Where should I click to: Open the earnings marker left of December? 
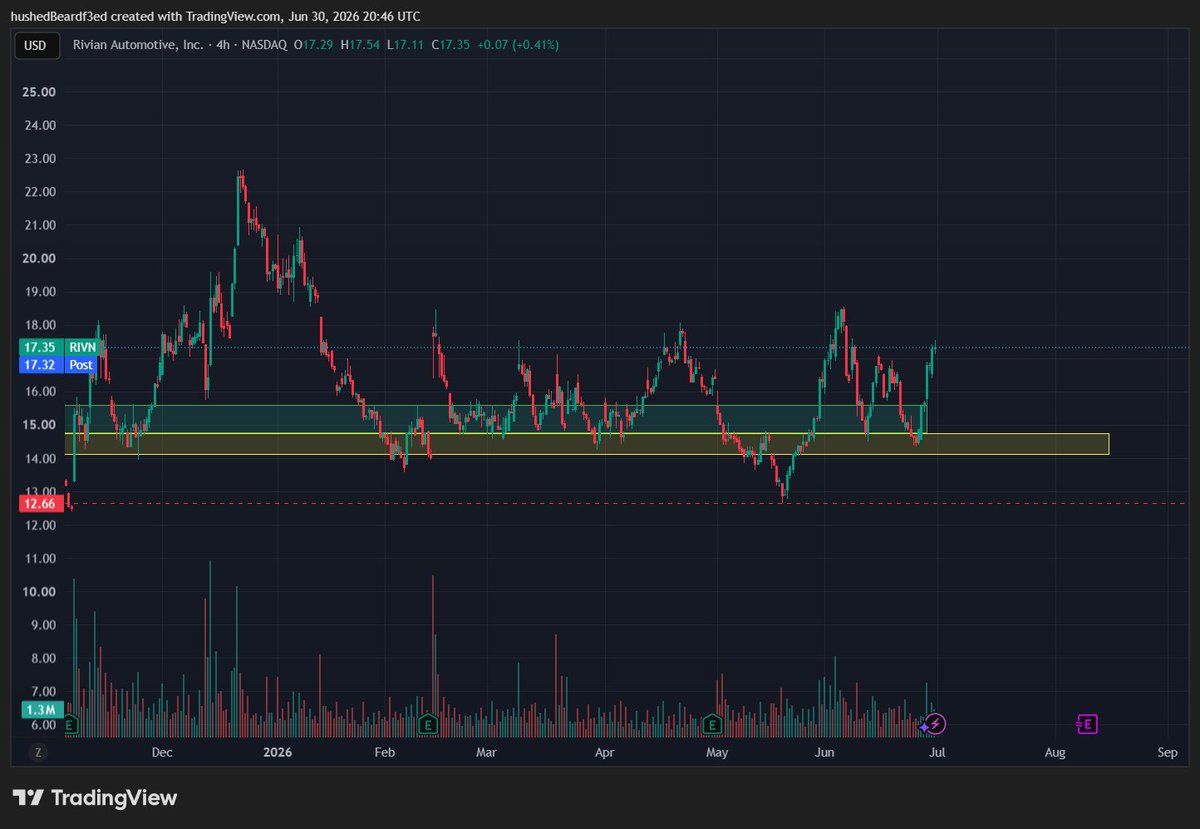[70, 723]
